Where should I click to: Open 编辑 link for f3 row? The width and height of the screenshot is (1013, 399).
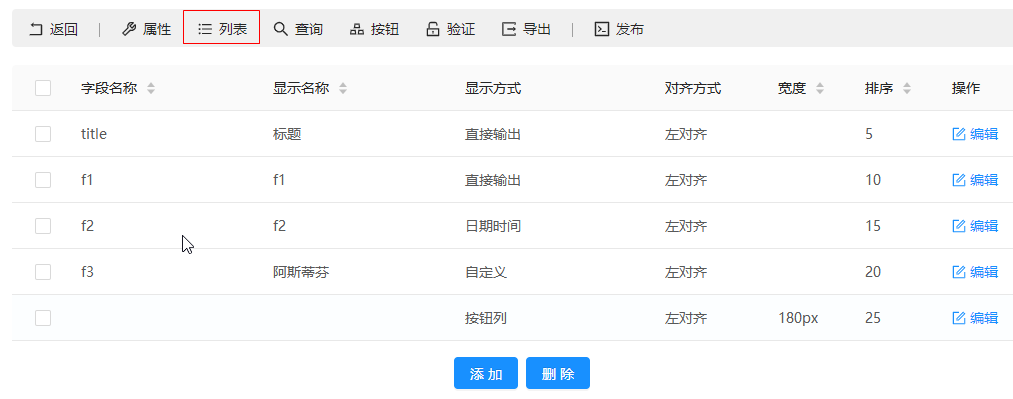click(984, 272)
